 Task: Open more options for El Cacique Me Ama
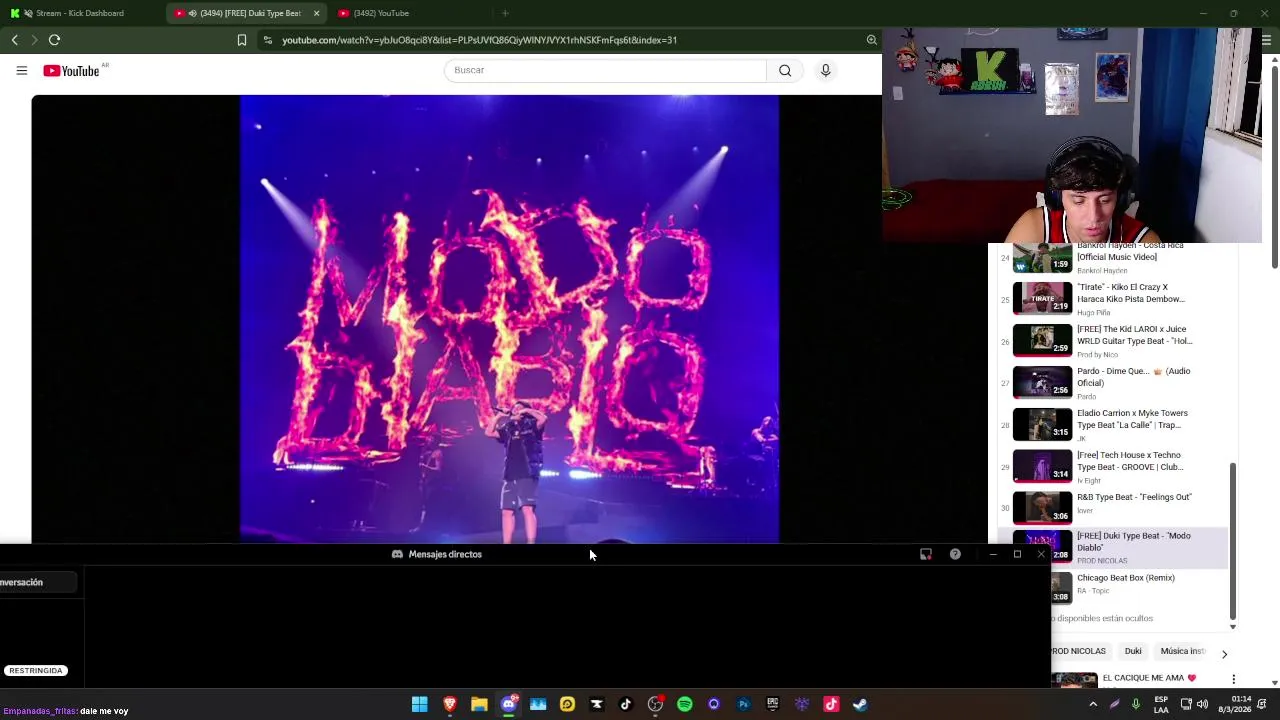[x=1233, y=679]
